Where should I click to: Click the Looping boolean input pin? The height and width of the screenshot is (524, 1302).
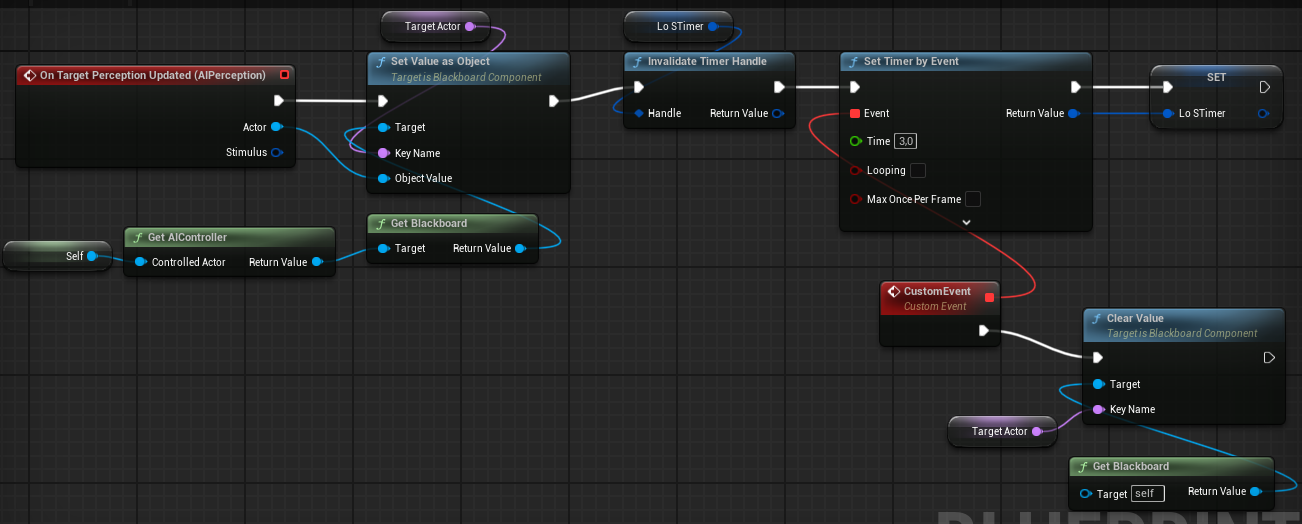click(855, 170)
